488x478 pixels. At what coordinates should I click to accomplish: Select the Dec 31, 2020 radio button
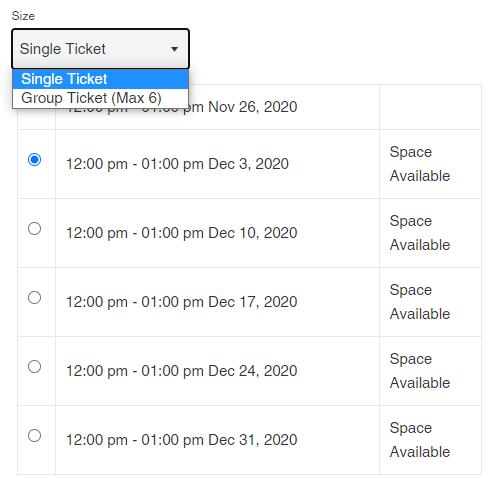click(34, 435)
